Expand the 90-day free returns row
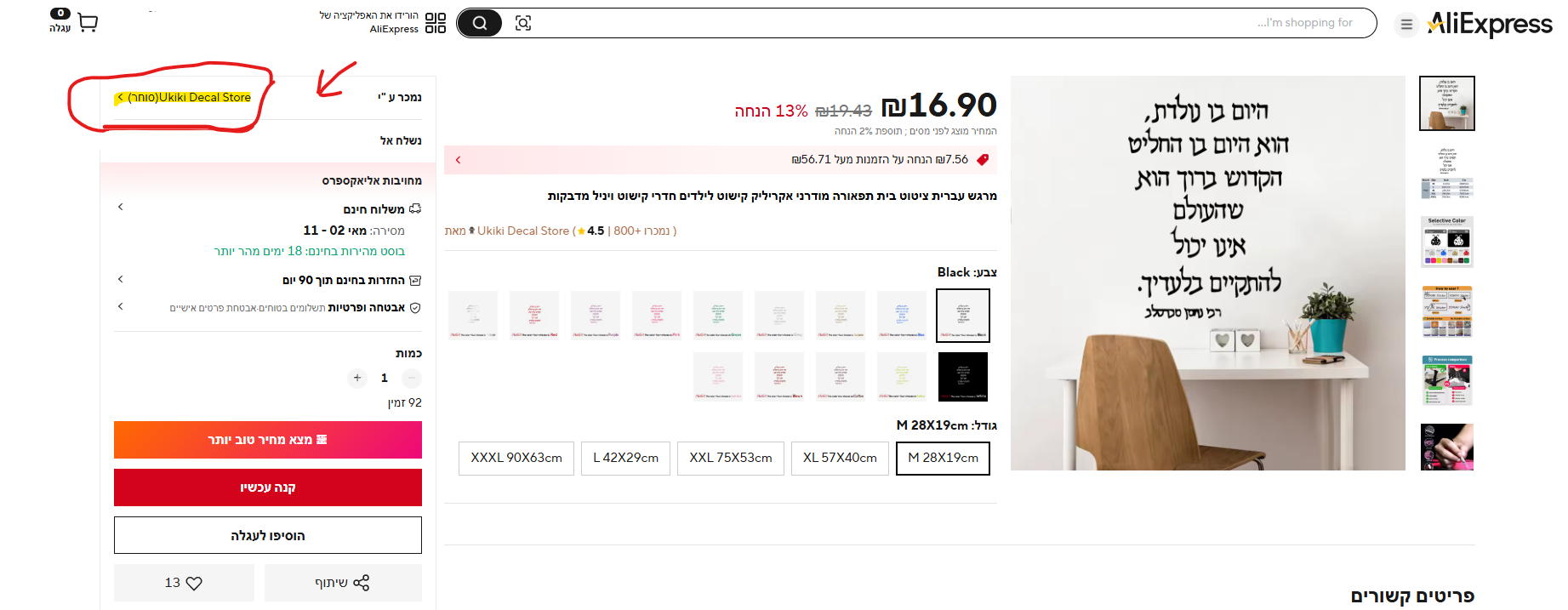 121,279
